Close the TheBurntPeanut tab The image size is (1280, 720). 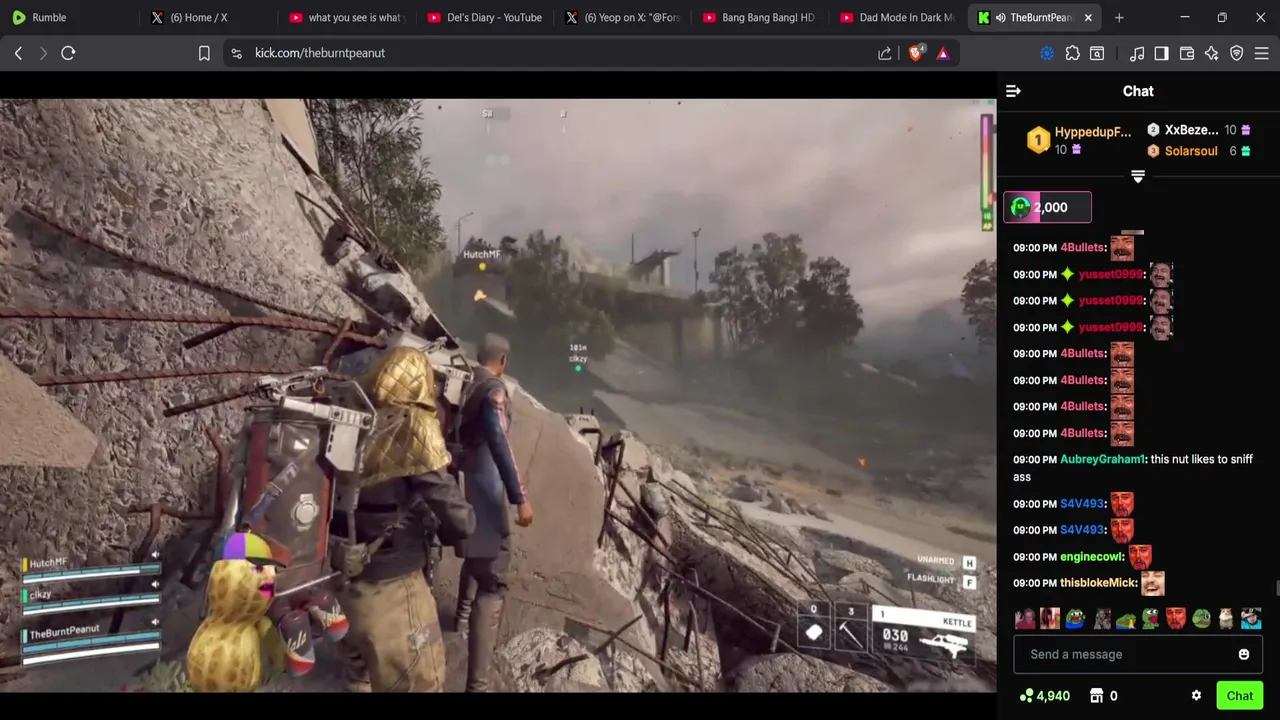(1088, 18)
